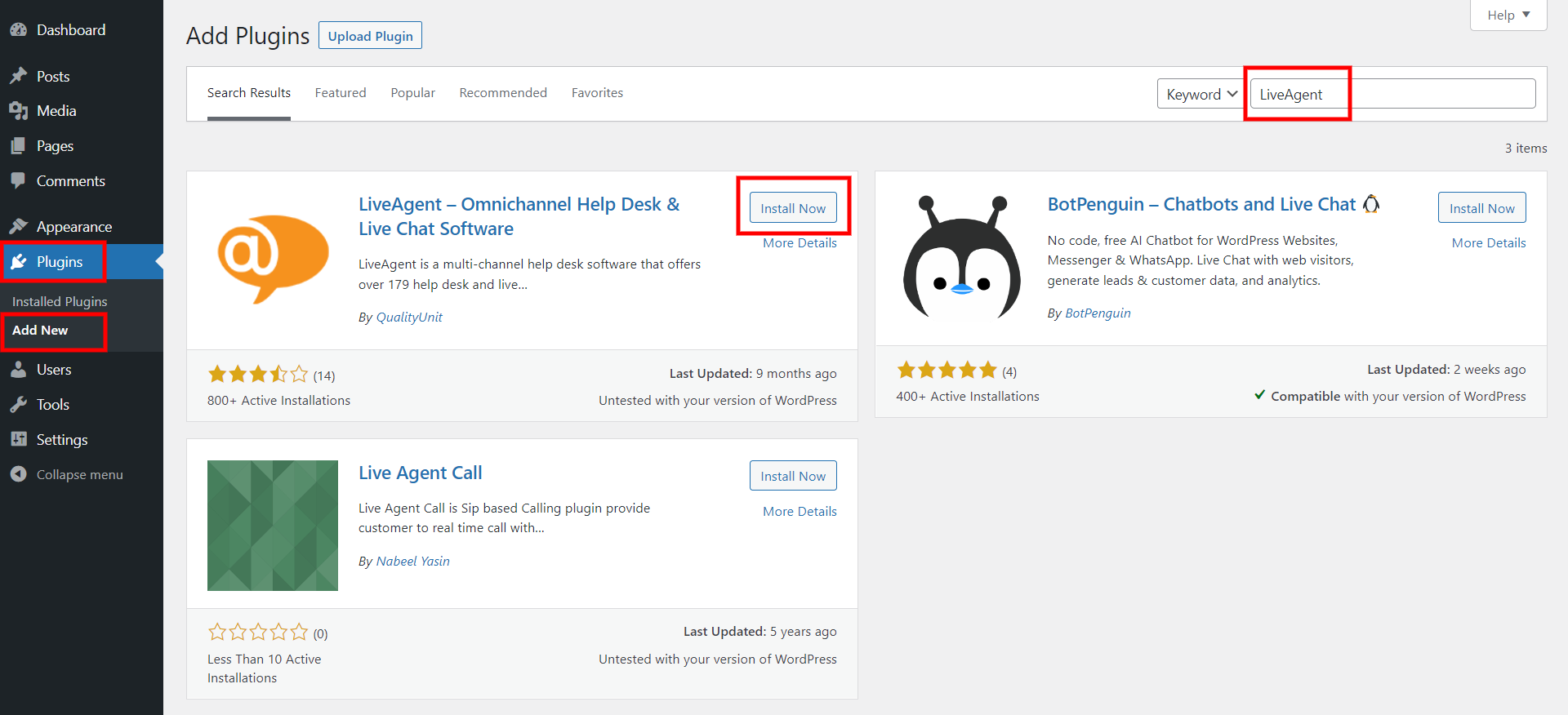Click the Settings sliders icon

pos(18,439)
